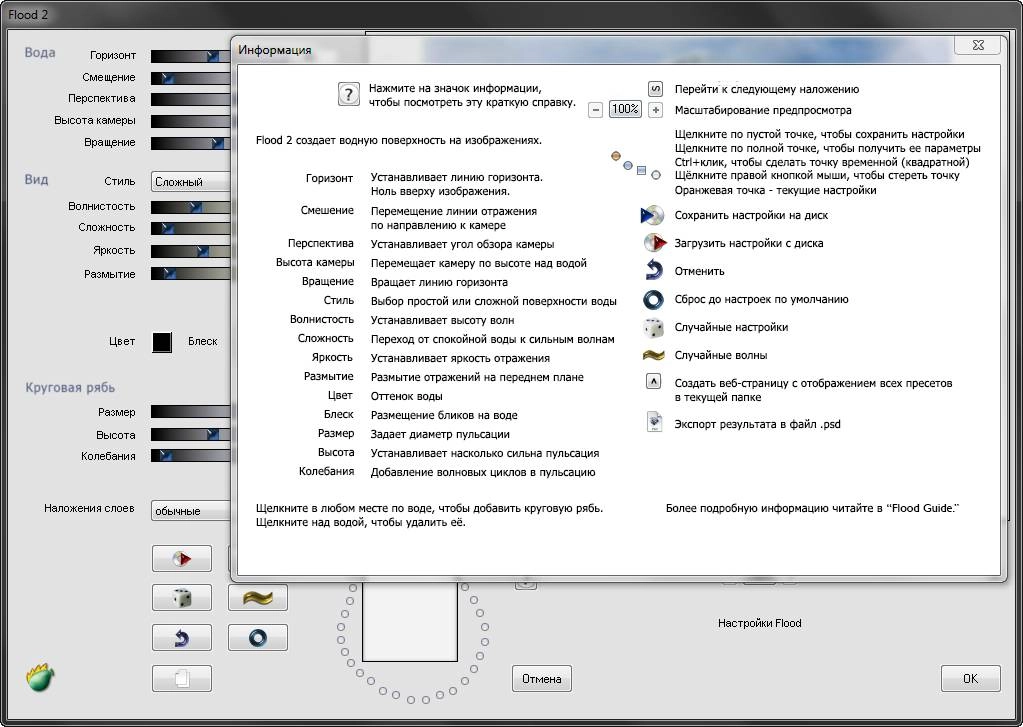Click the ring icon beside Сброс text
The height and width of the screenshot is (727, 1023).
[653, 299]
